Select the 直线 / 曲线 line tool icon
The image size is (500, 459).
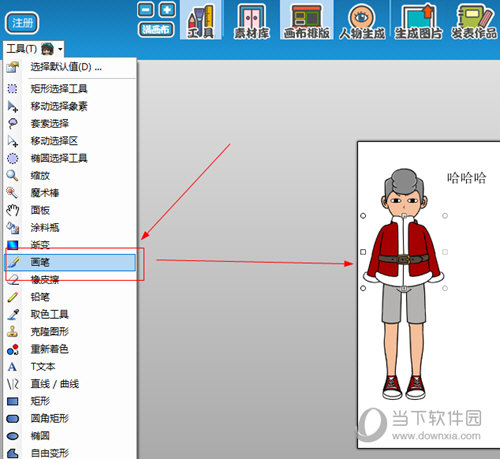coord(13,384)
